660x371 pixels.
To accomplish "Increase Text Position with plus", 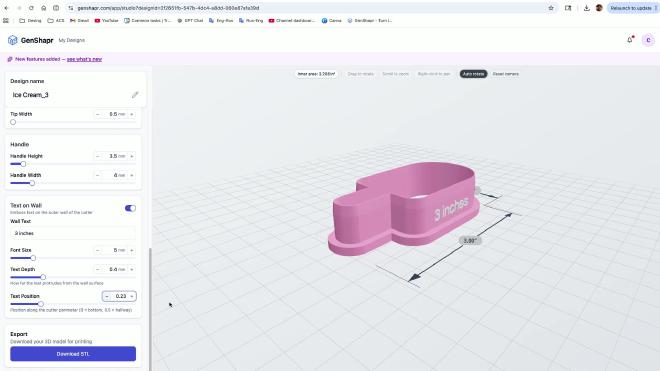I will (132, 296).
